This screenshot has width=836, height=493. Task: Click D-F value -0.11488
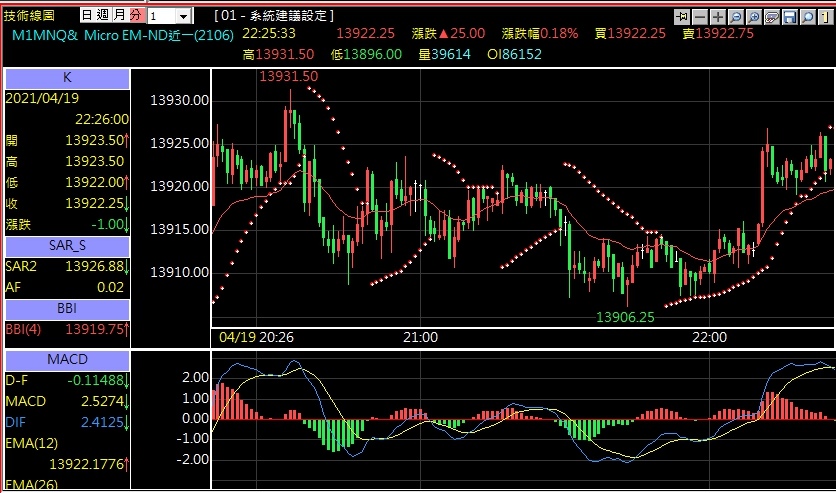tap(95, 381)
